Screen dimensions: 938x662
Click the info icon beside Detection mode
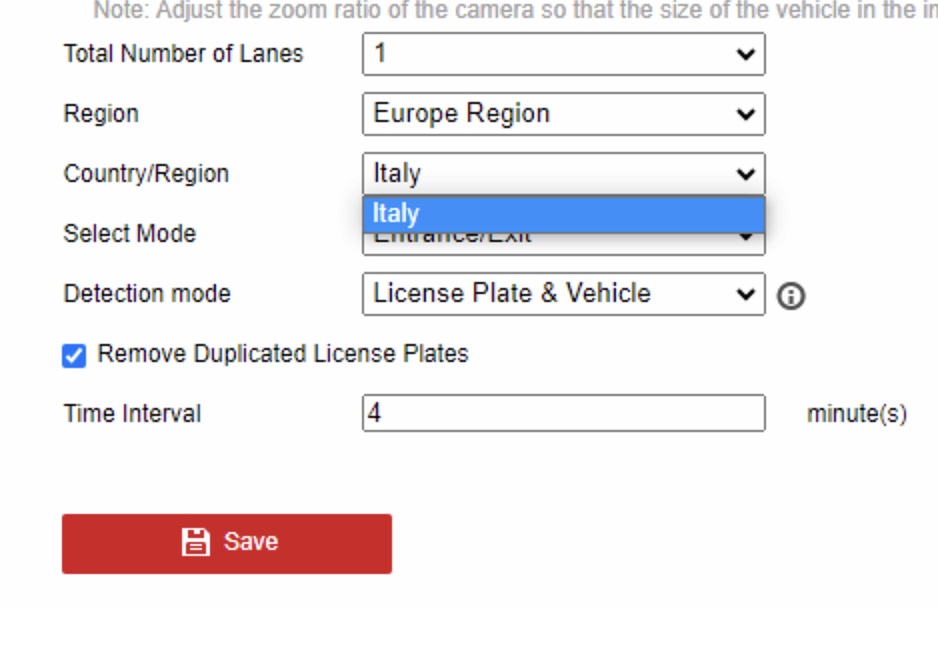point(791,296)
